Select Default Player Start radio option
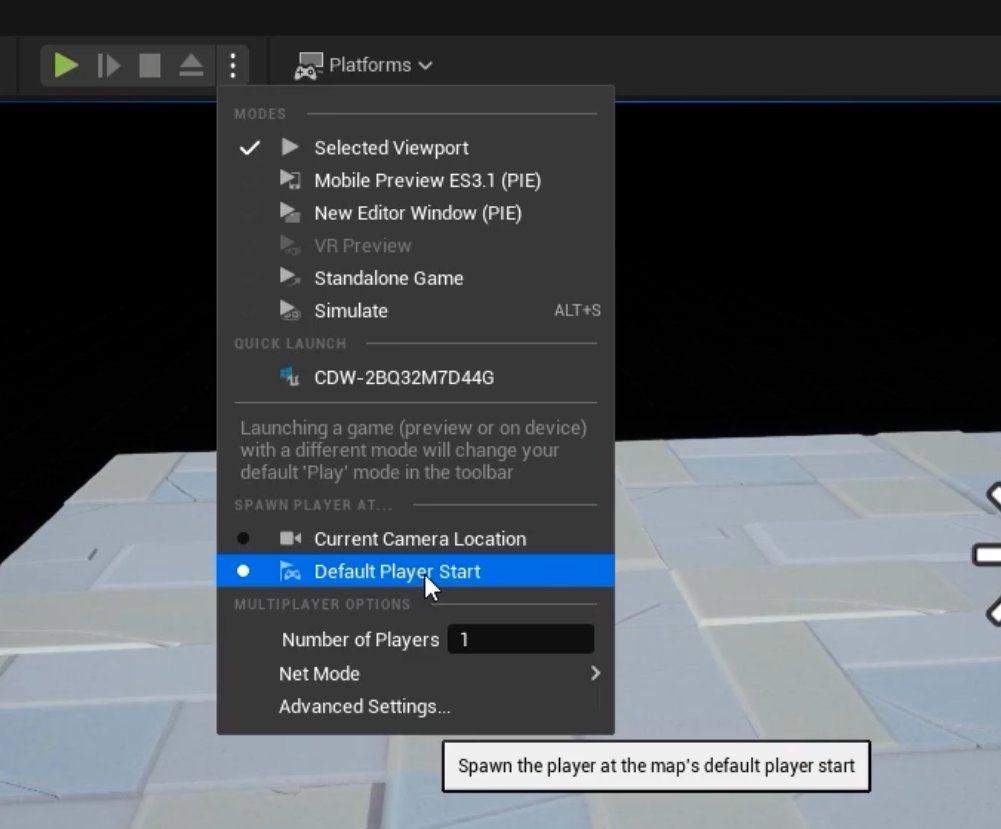Image resolution: width=1001 pixels, height=829 pixels. (x=416, y=571)
